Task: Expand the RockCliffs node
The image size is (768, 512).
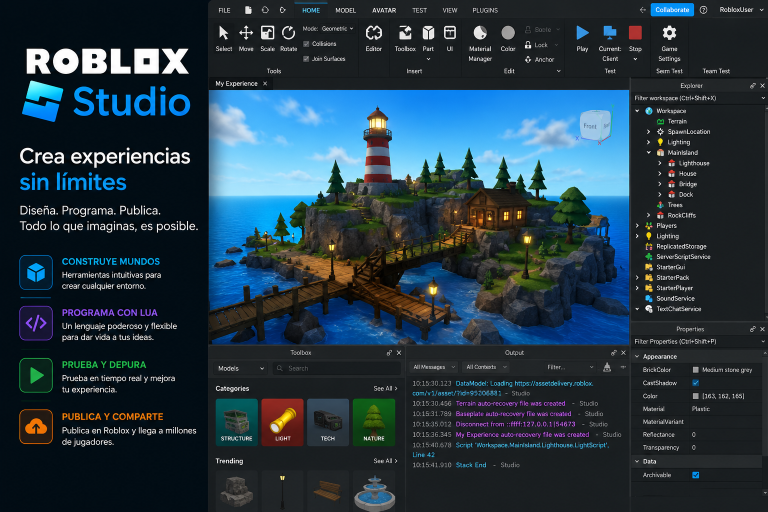Action: [648, 215]
